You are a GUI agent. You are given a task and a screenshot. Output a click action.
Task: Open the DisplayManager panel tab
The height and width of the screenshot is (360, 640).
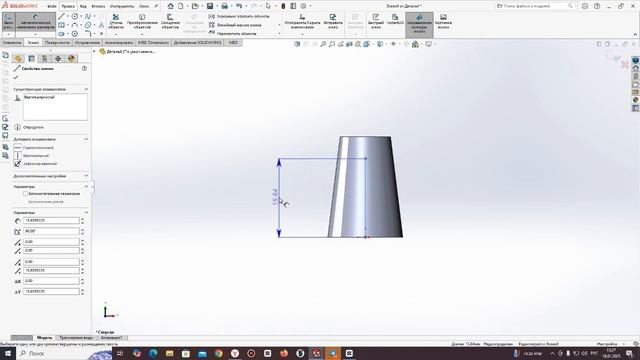71,59
